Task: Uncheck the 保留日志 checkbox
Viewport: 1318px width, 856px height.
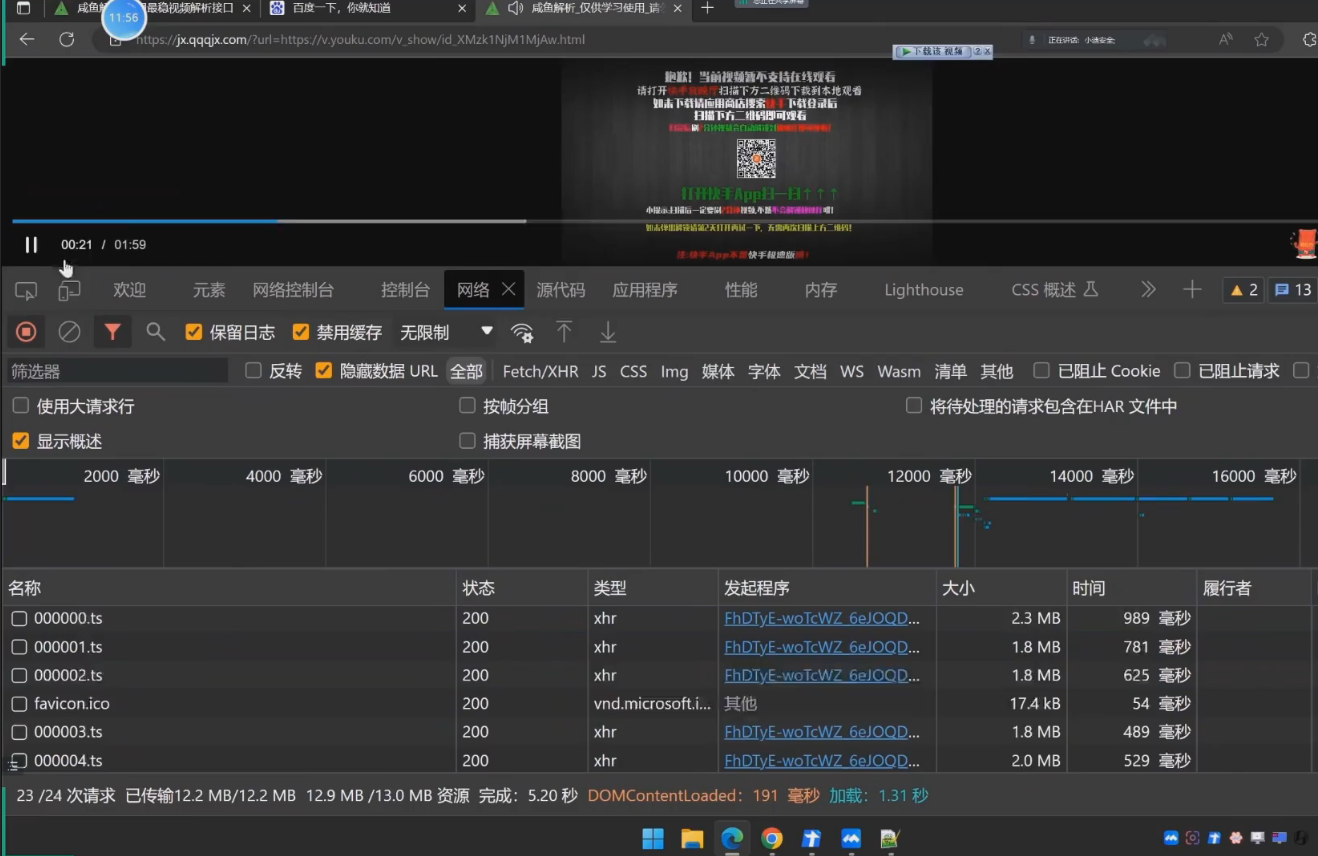Action: (194, 332)
